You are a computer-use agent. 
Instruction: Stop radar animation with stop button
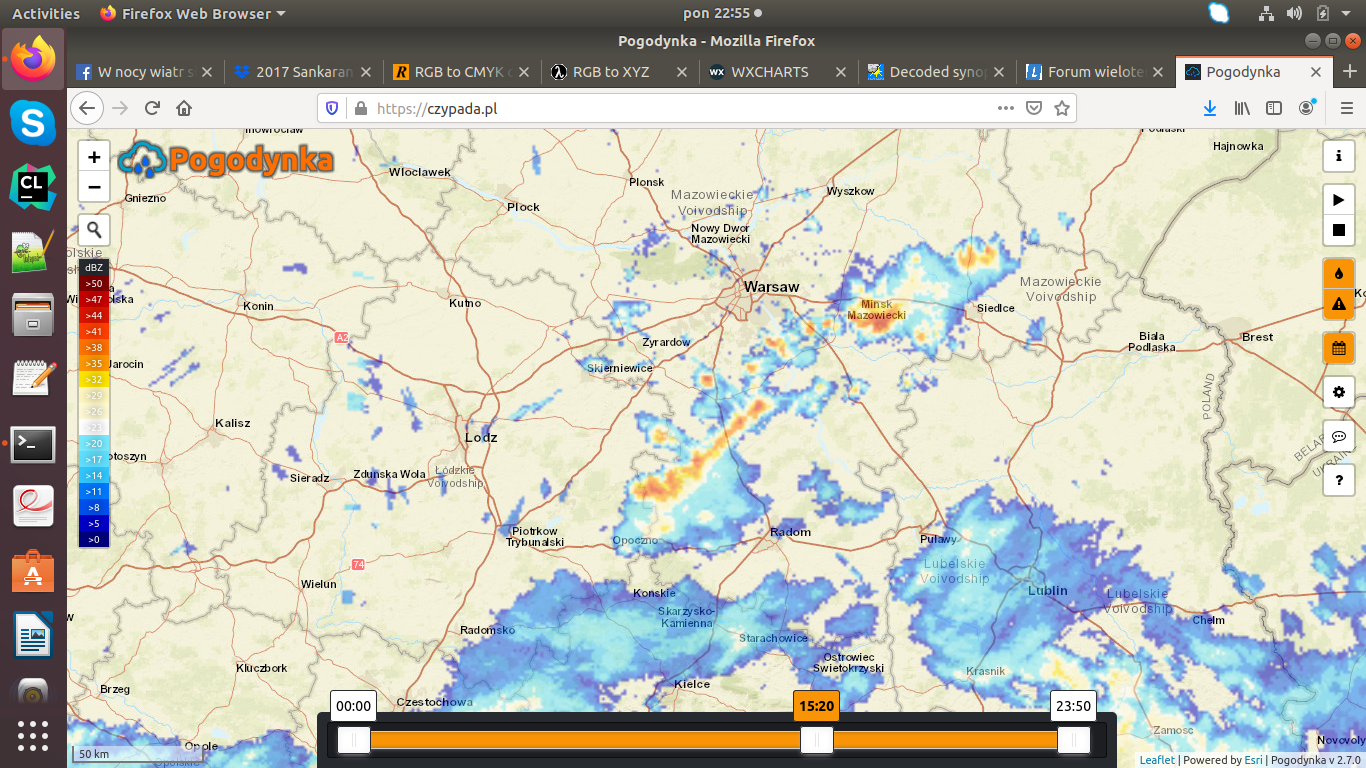[1338, 231]
